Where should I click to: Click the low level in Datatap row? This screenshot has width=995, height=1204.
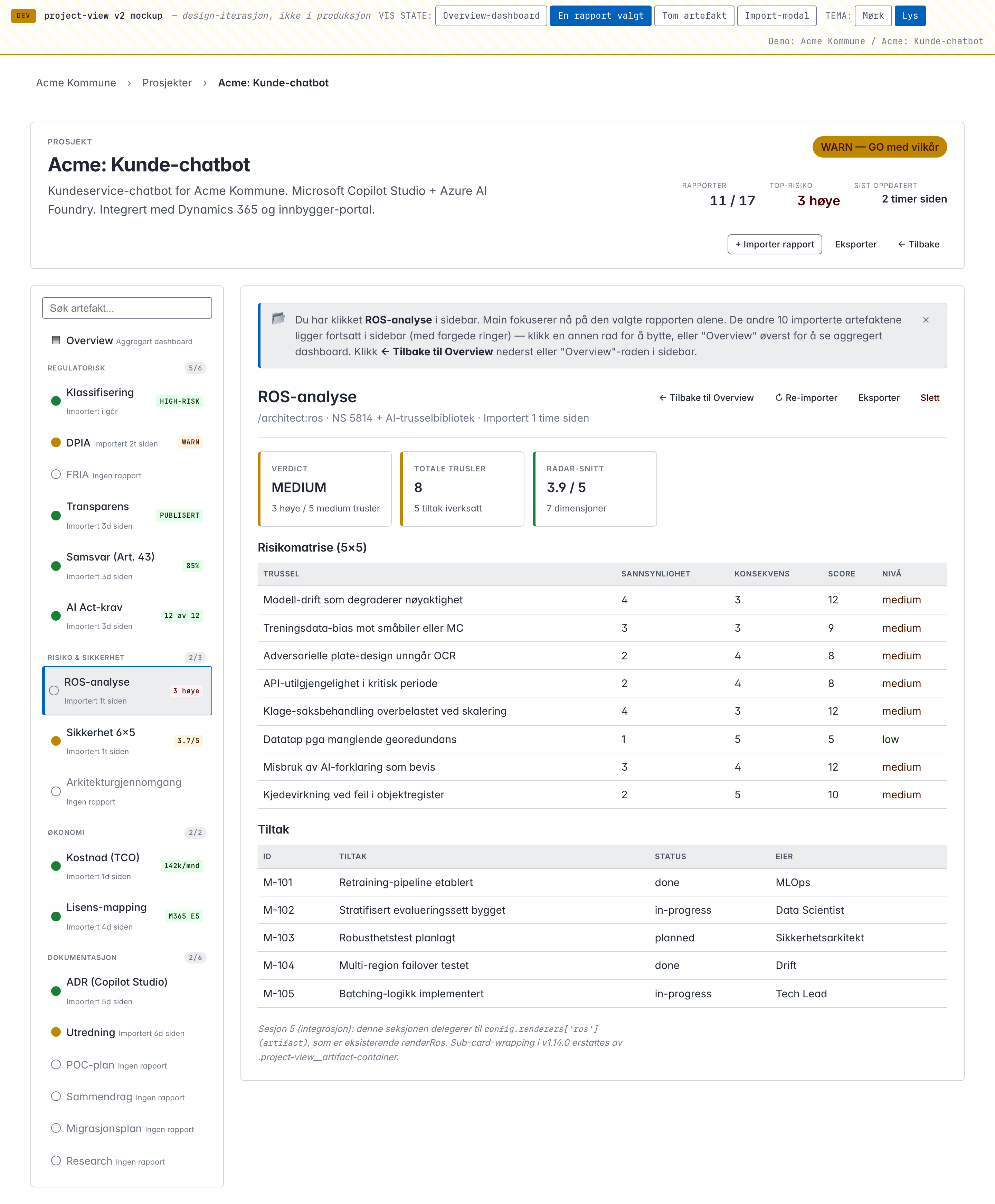point(890,739)
